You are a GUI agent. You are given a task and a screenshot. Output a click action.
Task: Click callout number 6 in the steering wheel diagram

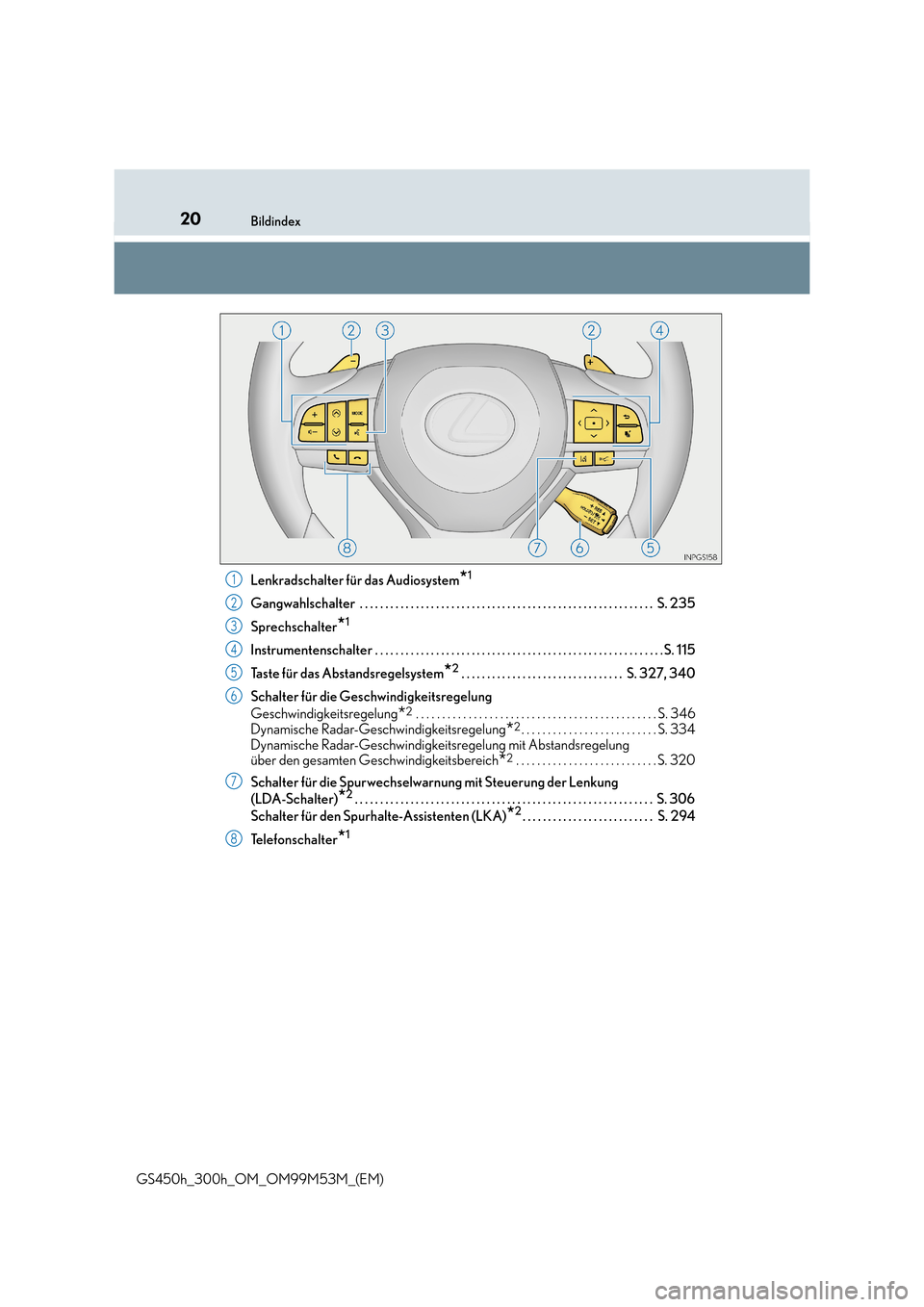pos(579,548)
